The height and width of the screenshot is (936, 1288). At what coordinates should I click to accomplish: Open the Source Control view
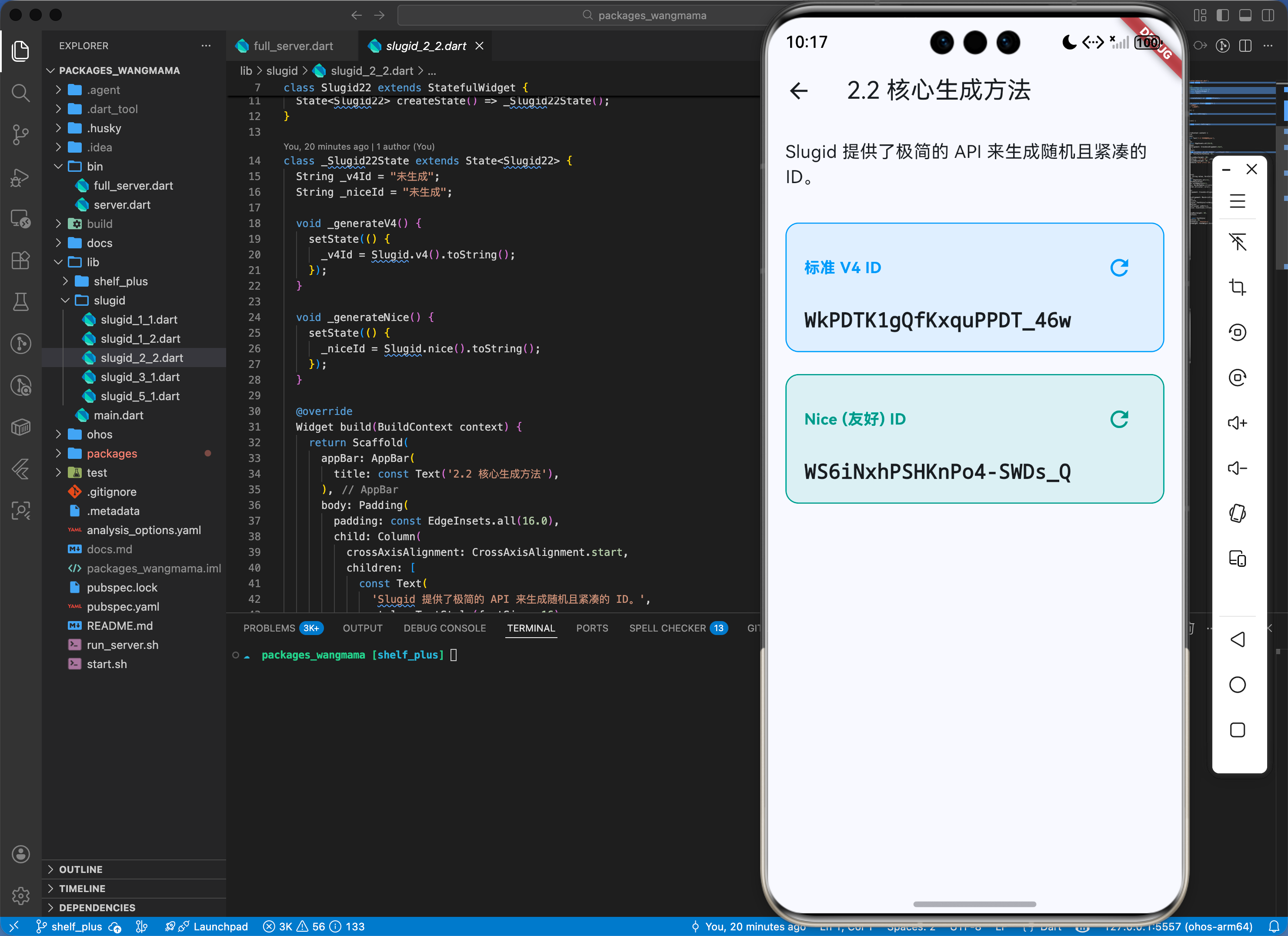click(x=20, y=134)
